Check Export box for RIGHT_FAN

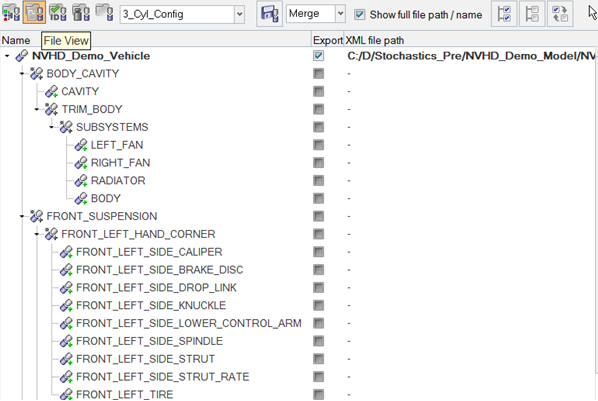318,163
